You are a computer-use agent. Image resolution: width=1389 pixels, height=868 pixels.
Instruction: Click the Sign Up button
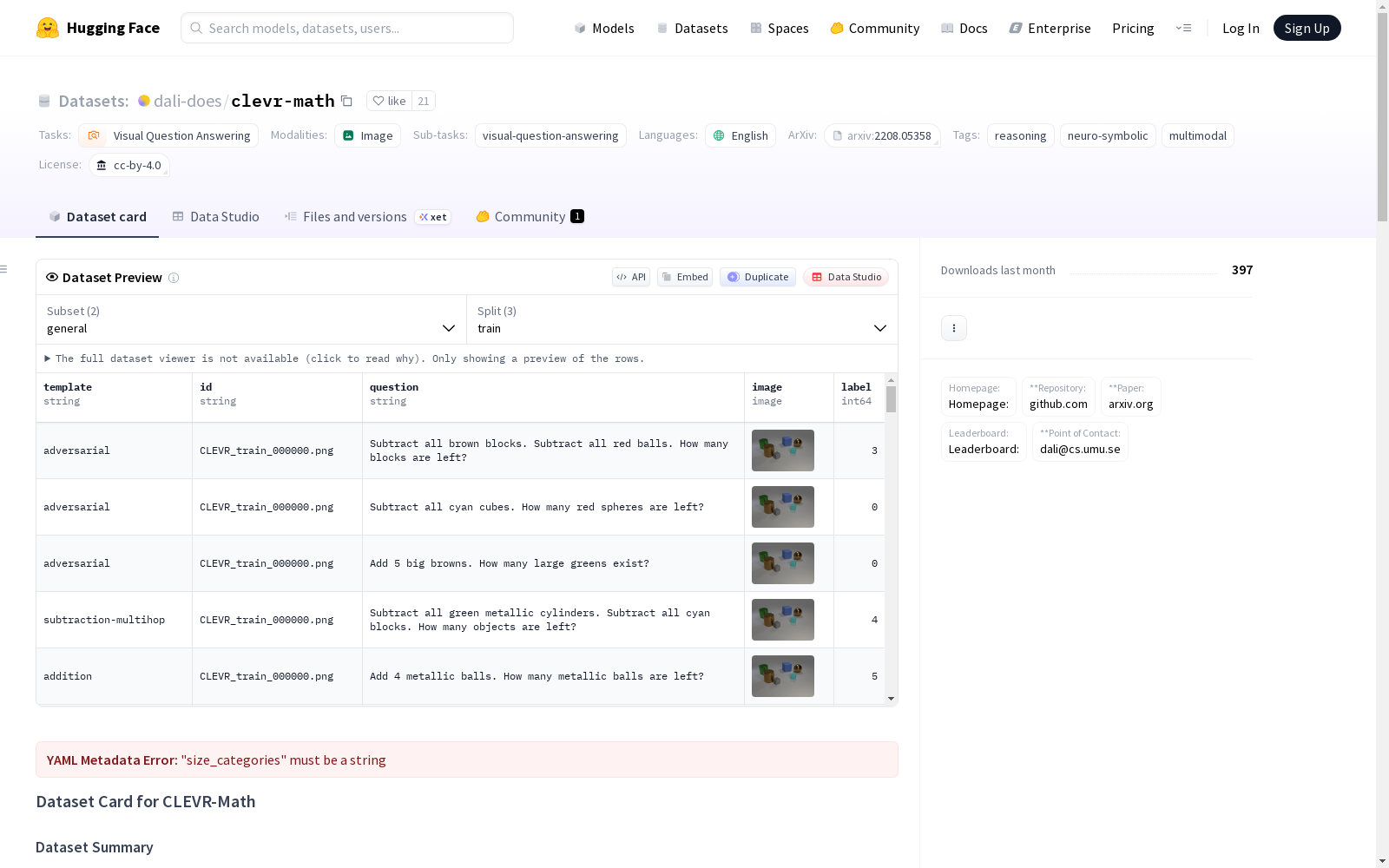1307,28
